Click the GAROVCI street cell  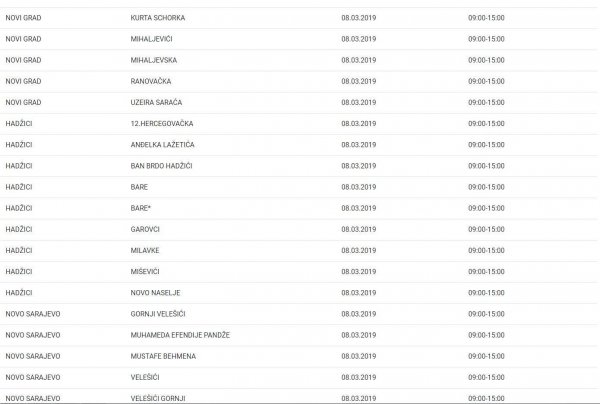(146, 229)
